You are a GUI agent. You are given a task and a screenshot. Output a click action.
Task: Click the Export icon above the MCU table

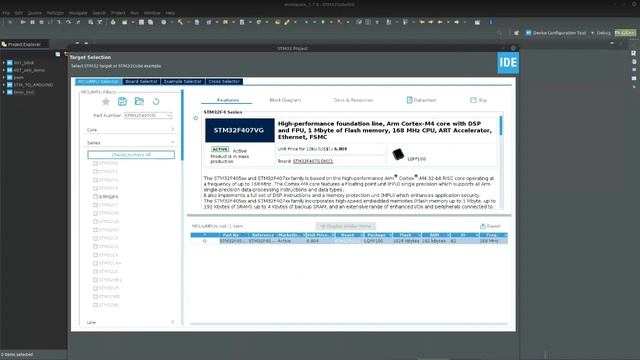coord(483,226)
